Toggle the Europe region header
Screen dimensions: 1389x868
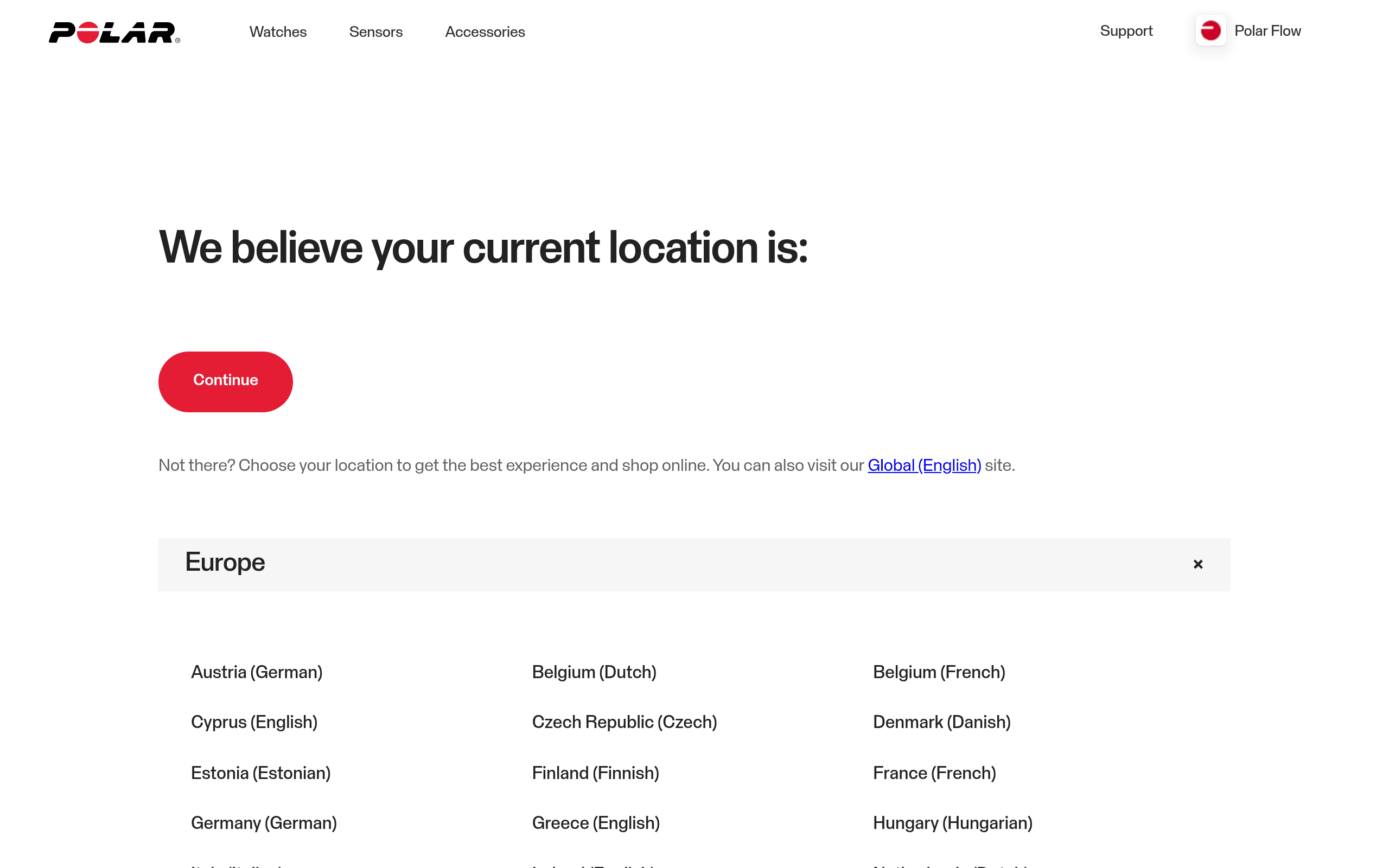pyautogui.click(x=694, y=564)
